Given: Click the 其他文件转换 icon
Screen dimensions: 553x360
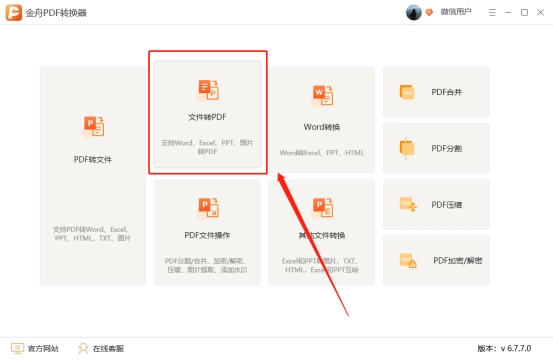Looking at the screenshot, I should [322, 208].
